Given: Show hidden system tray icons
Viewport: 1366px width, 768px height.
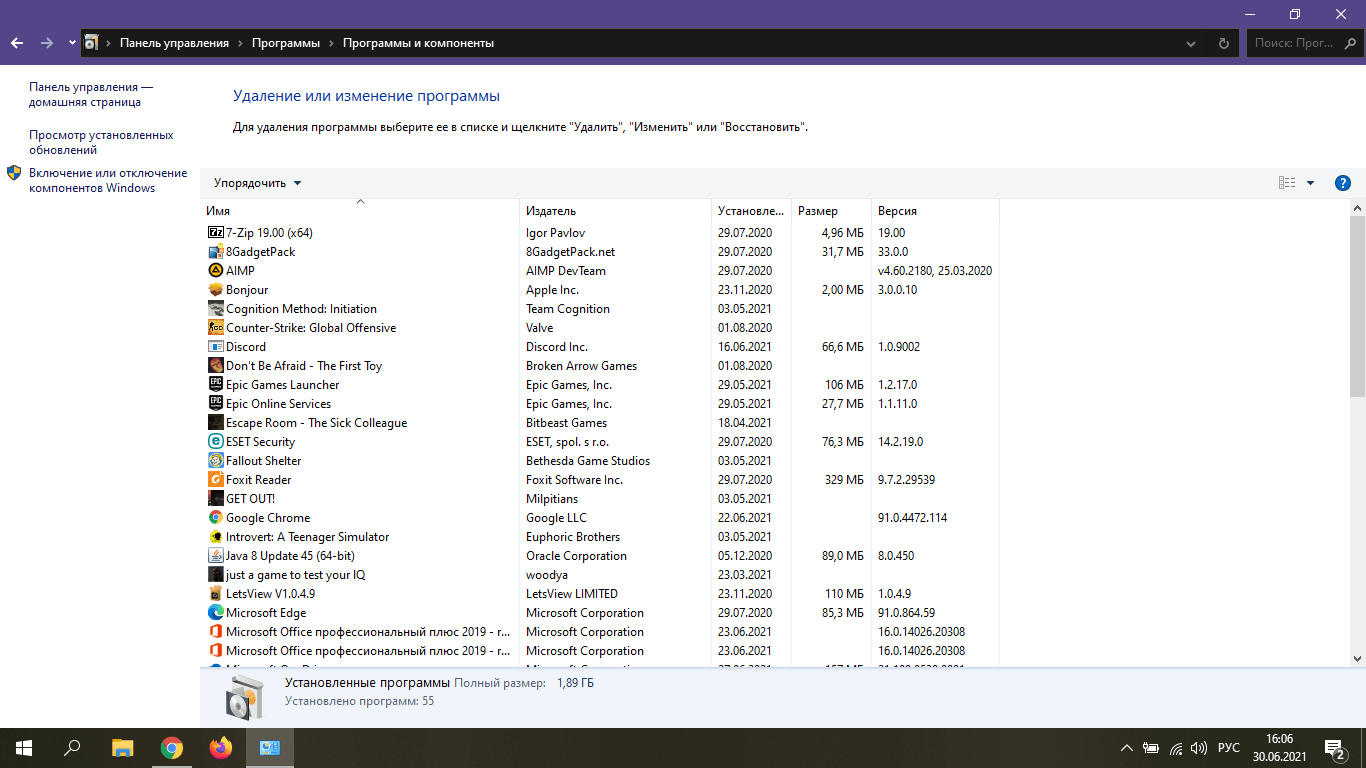Looking at the screenshot, I should (x=1127, y=748).
